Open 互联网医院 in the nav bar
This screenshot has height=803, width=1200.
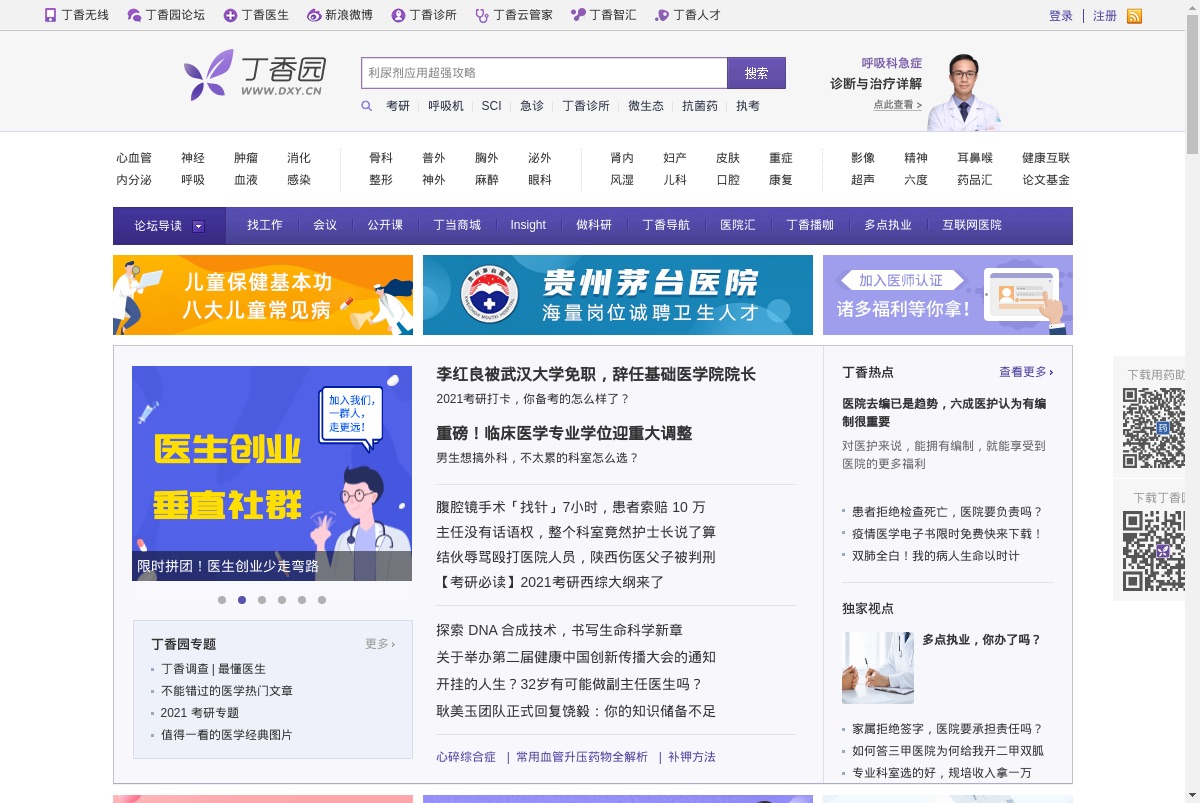click(972, 225)
